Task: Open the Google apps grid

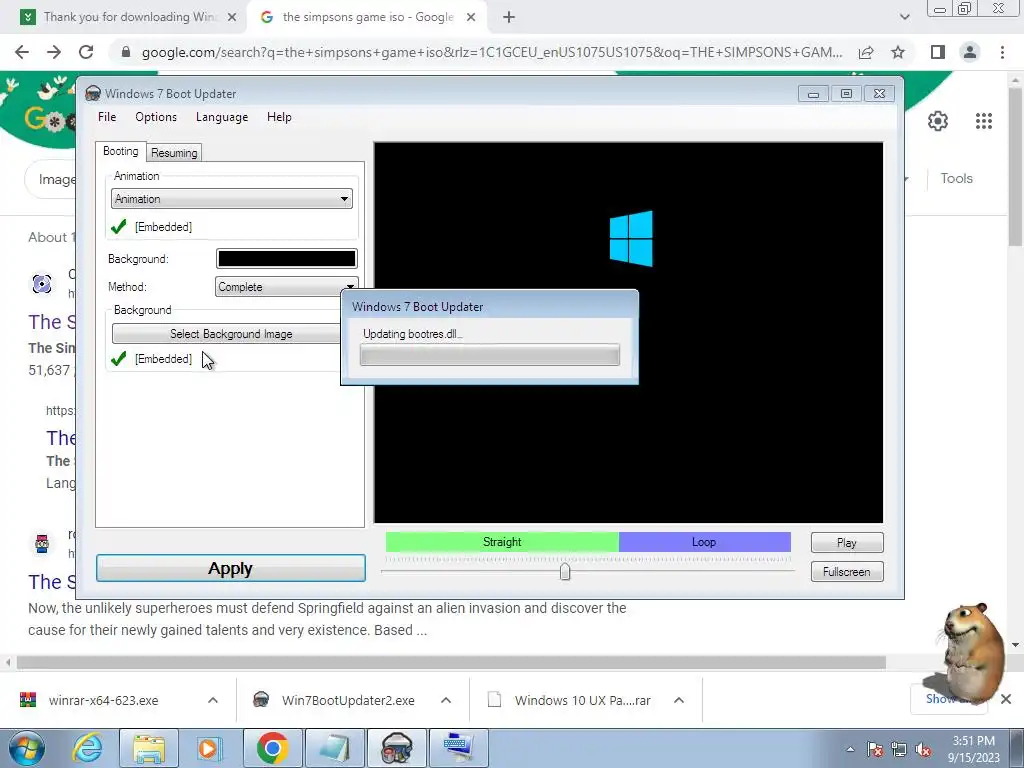Action: coord(984,121)
